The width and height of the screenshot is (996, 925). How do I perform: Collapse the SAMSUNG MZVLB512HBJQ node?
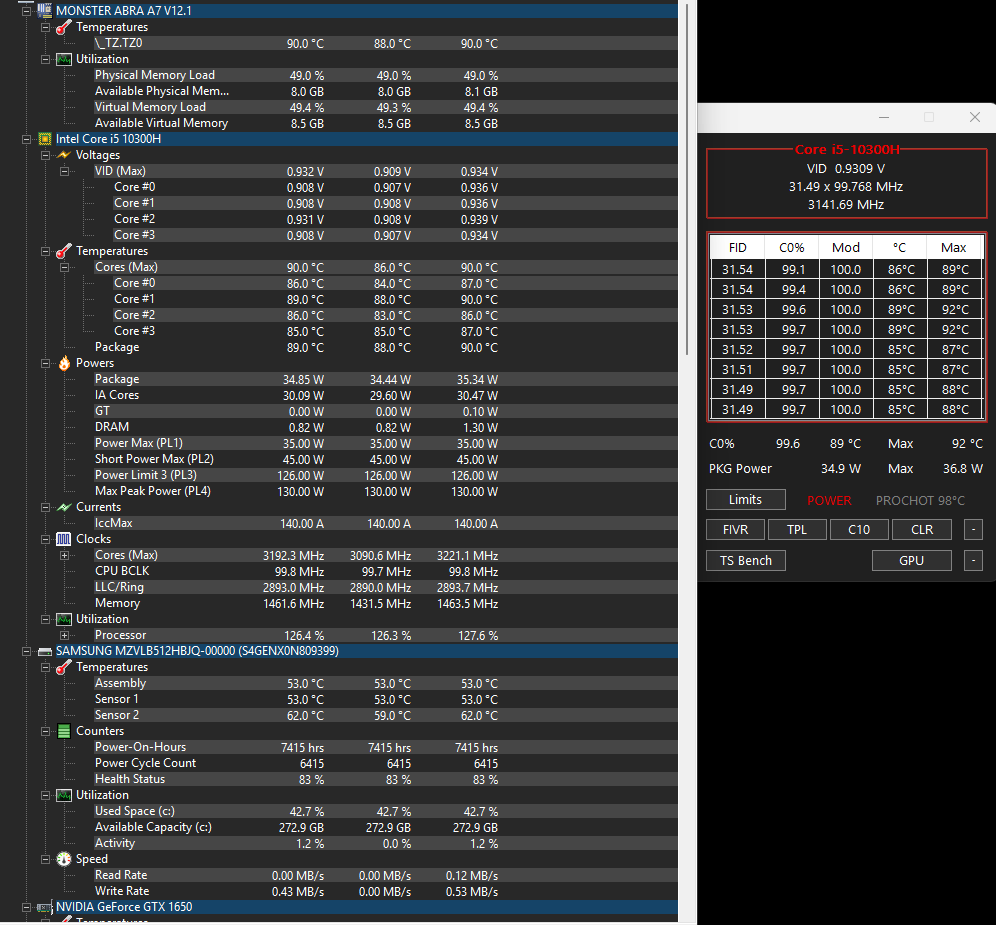coord(26,651)
